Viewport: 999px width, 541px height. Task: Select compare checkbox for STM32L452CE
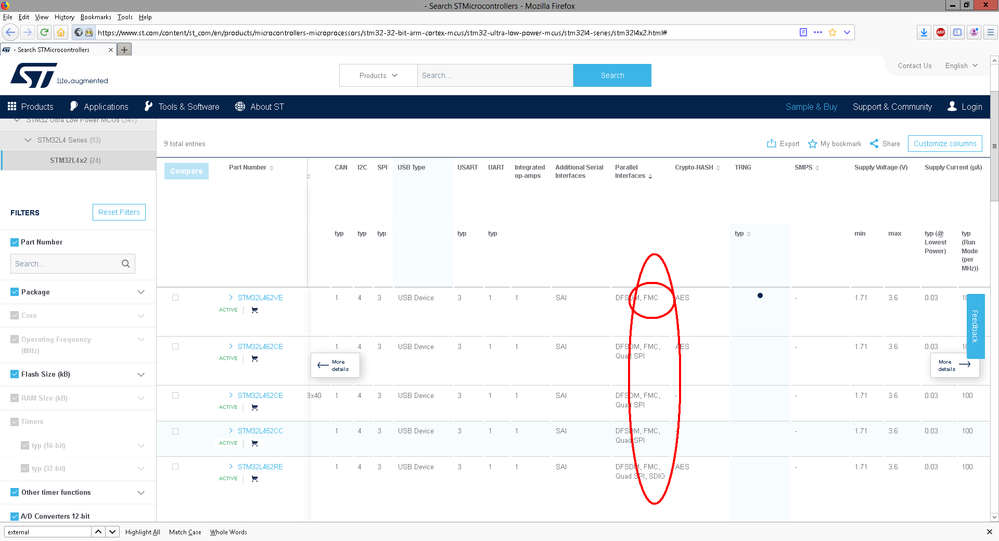(x=175, y=396)
